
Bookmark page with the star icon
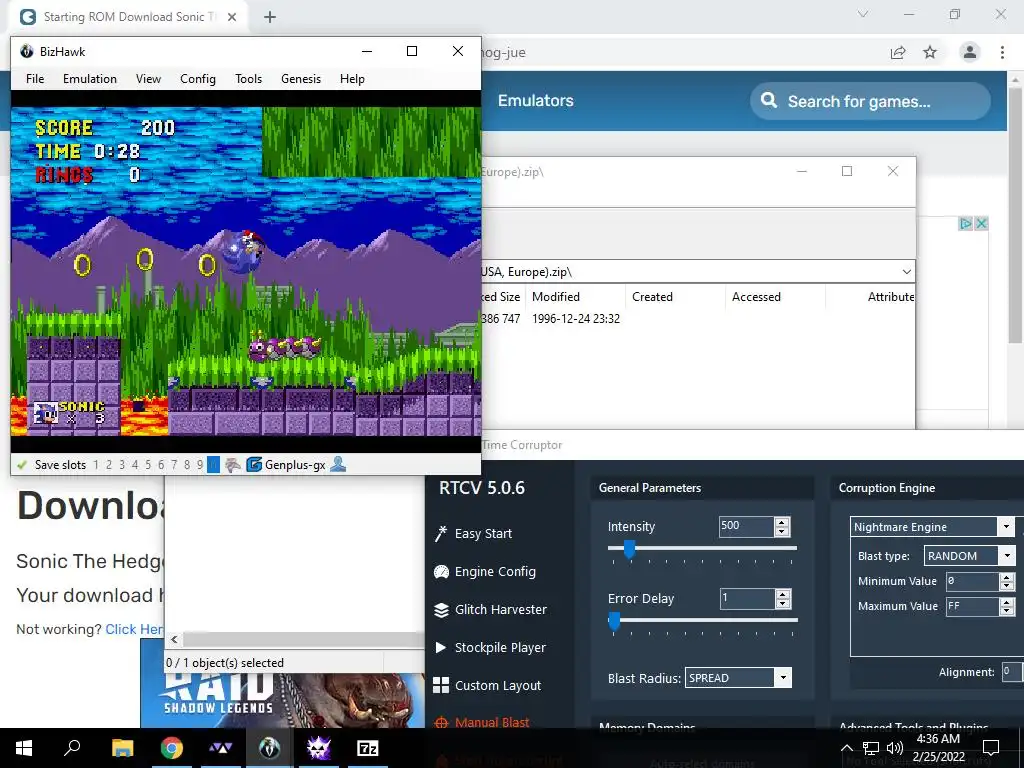(930, 52)
